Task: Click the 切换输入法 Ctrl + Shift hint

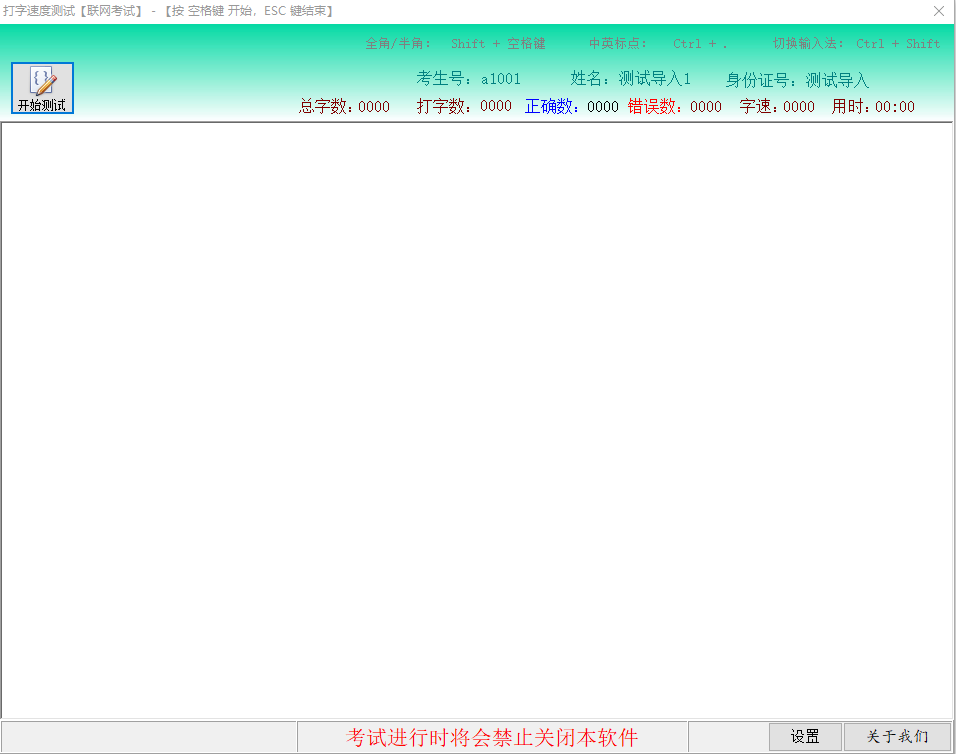Action: (856, 44)
